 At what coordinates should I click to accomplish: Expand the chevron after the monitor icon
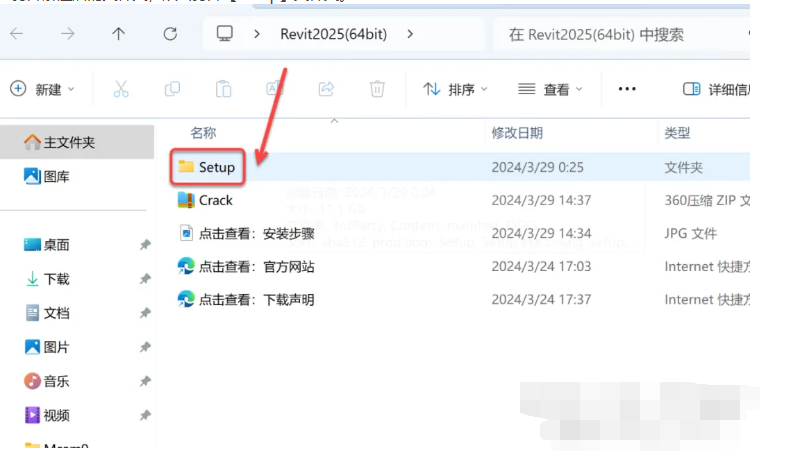click(x=257, y=34)
